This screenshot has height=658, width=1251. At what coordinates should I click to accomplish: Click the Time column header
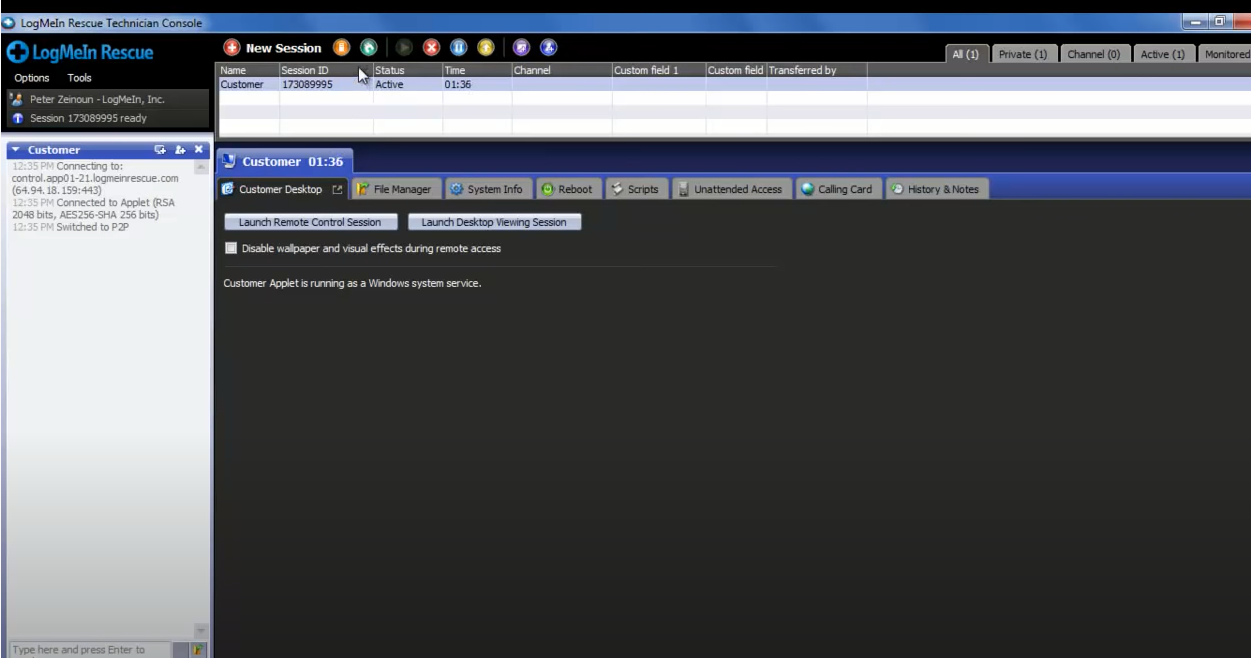pyautogui.click(x=477, y=70)
